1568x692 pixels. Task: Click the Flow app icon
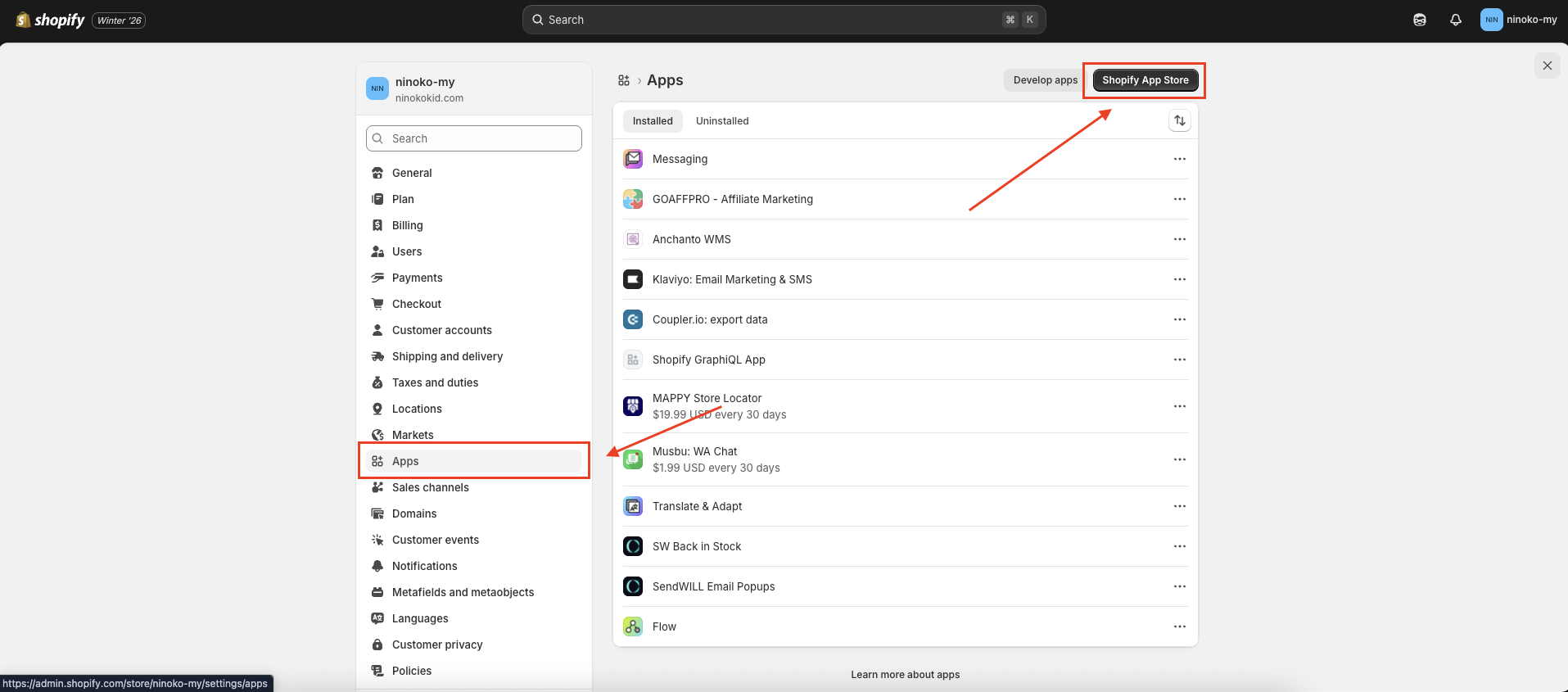coord(633,626)
